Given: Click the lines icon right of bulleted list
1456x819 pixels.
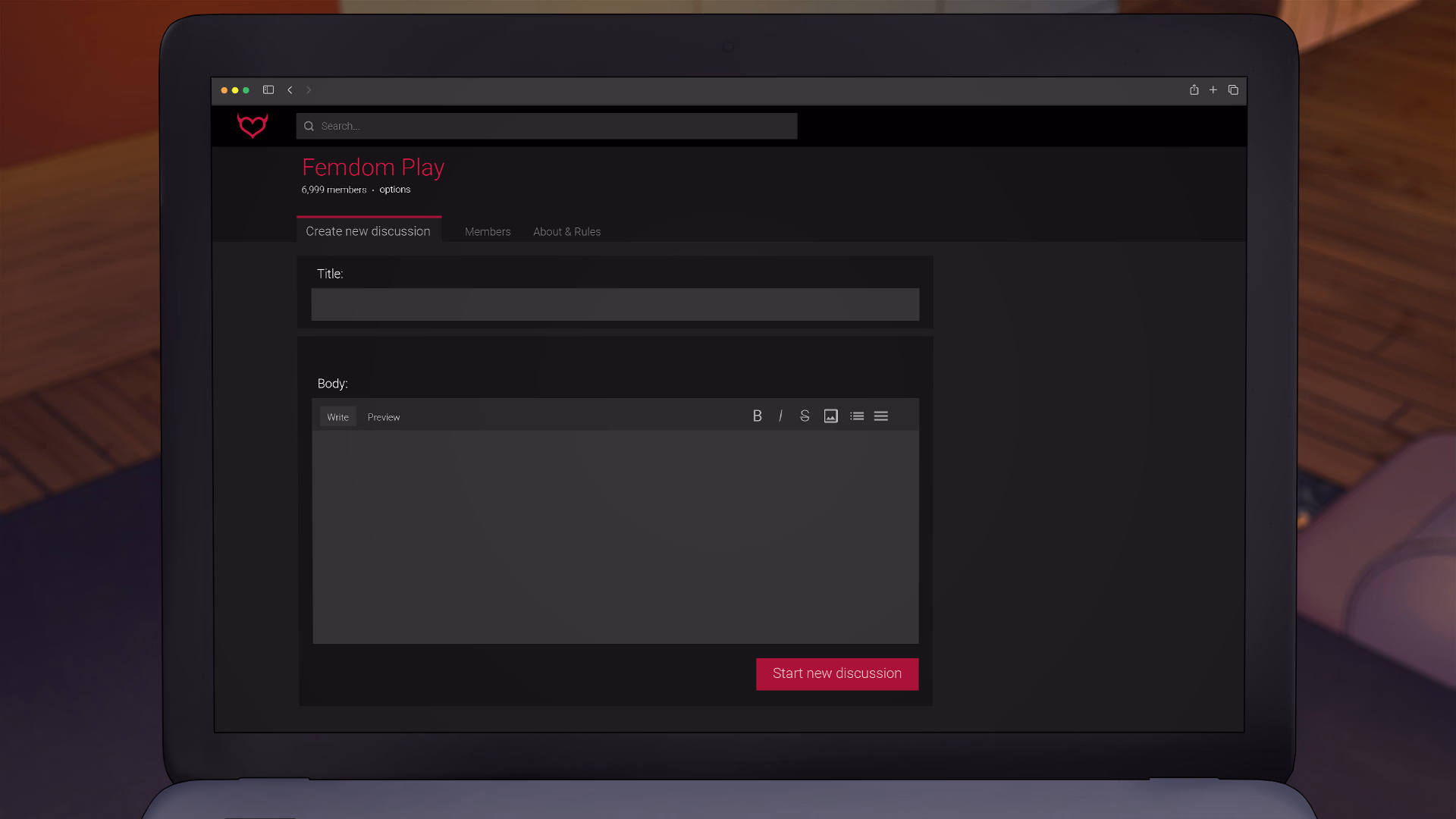Looking at the screenshot, I should [880, 416].
